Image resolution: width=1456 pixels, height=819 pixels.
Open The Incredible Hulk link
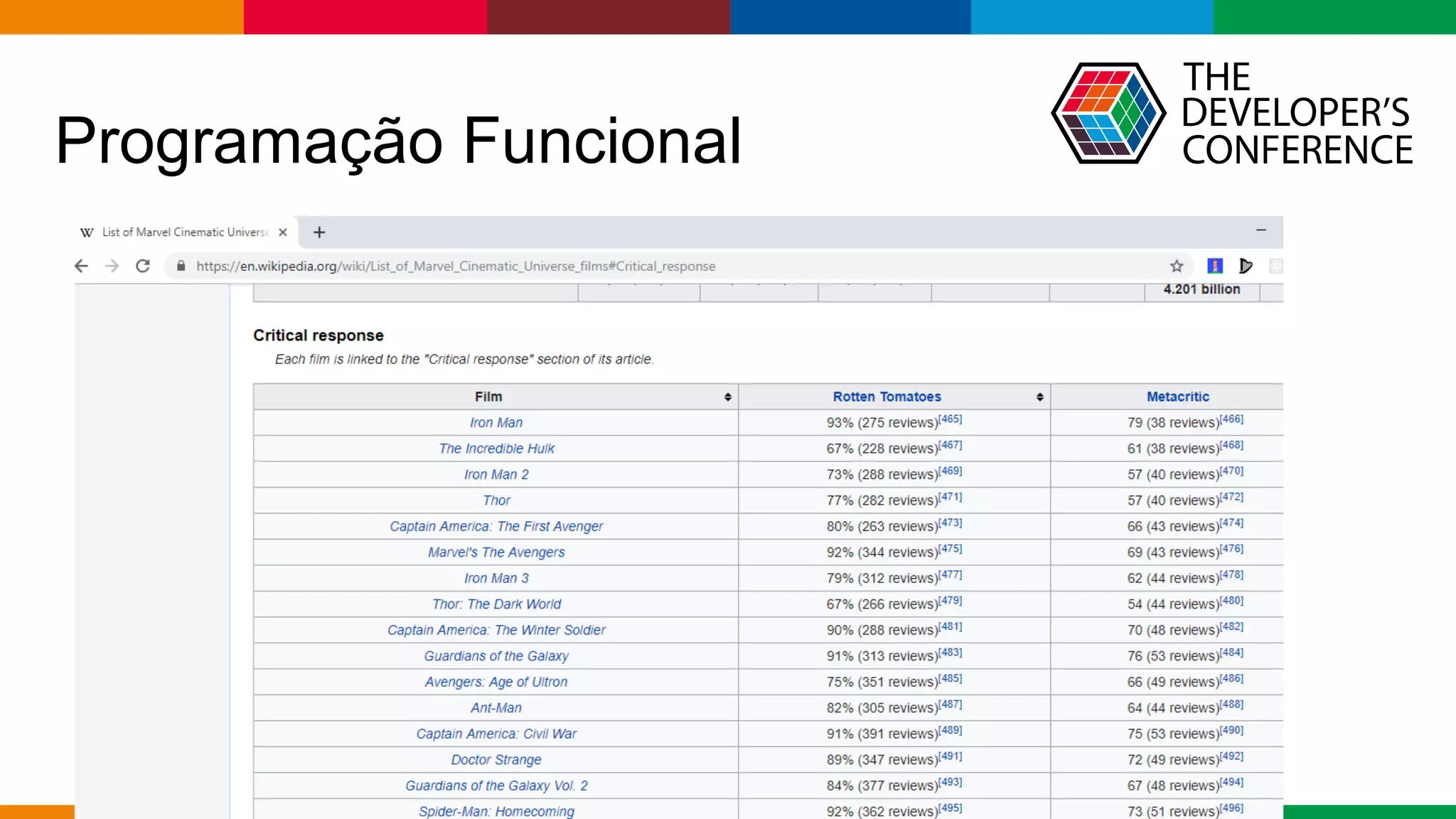point(496,449)
